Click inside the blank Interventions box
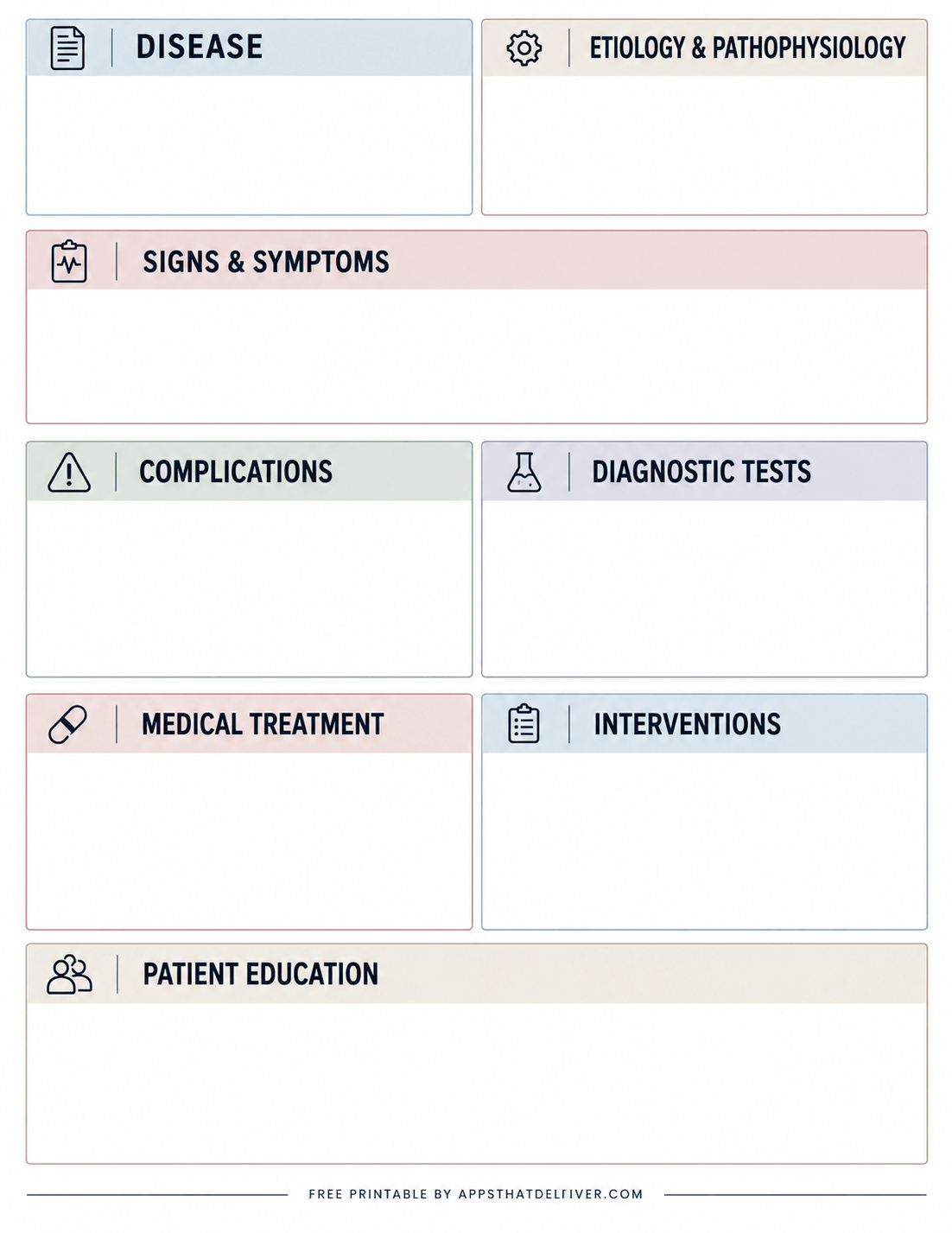Screen dimensions: 952x1233 704,840
